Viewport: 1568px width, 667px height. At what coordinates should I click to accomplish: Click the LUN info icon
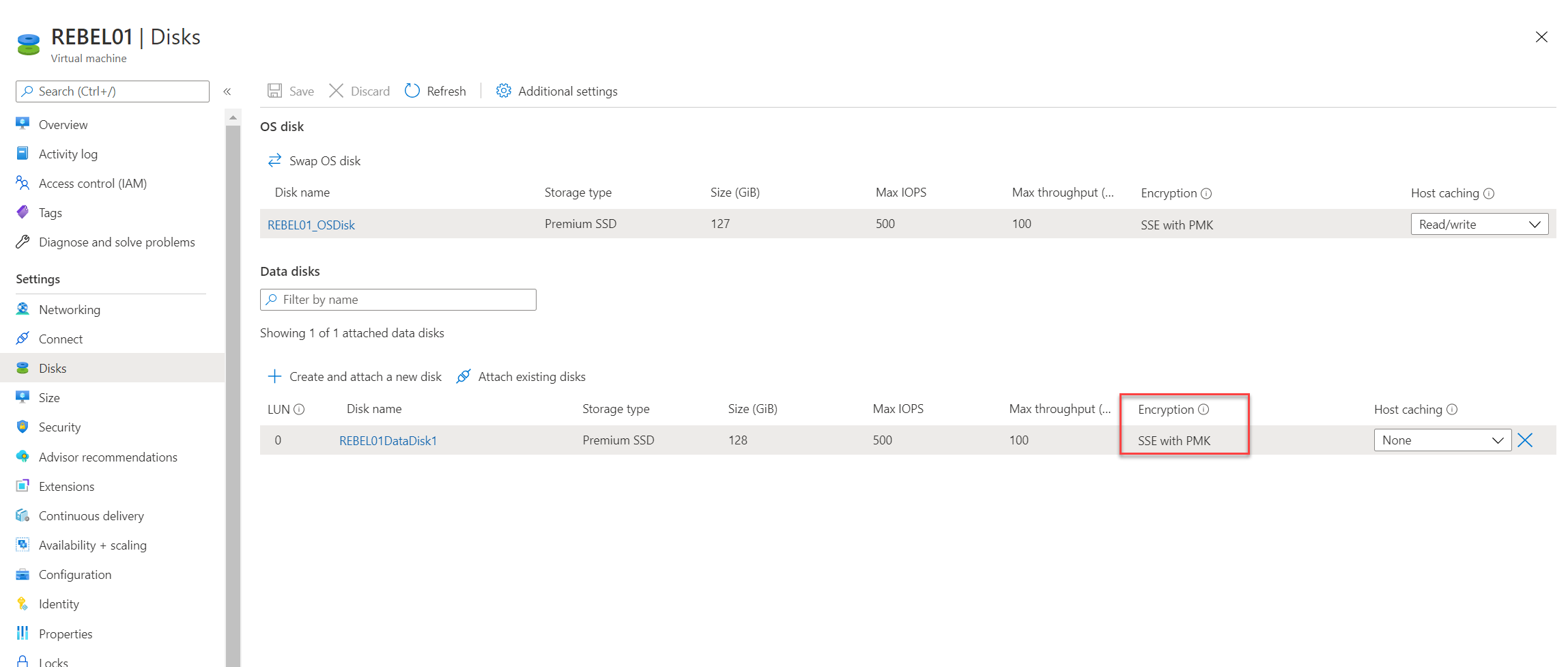click(x=299, y=410)
